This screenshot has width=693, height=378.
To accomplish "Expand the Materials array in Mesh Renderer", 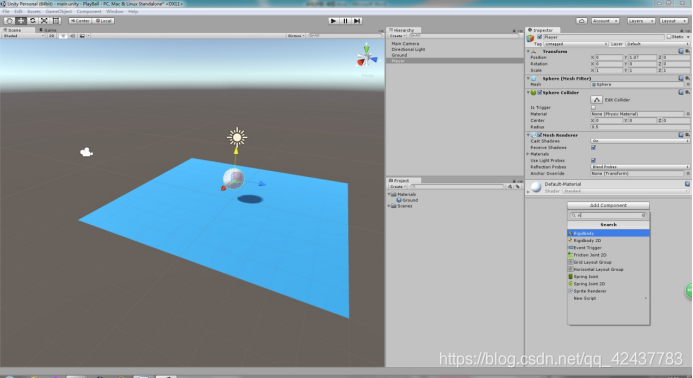I will 528,154.
